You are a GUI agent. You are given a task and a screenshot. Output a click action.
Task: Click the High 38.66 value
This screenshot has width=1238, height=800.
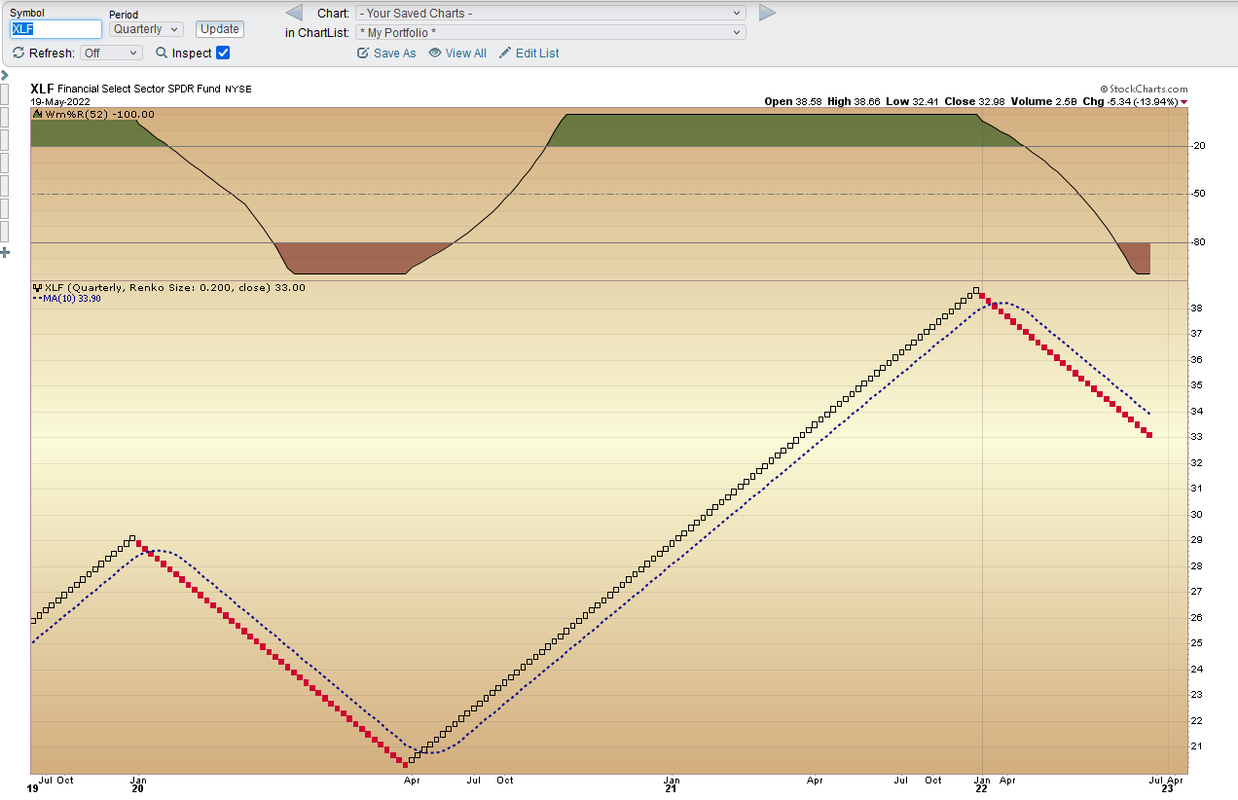pyautogui.click(x=853, y=102)
